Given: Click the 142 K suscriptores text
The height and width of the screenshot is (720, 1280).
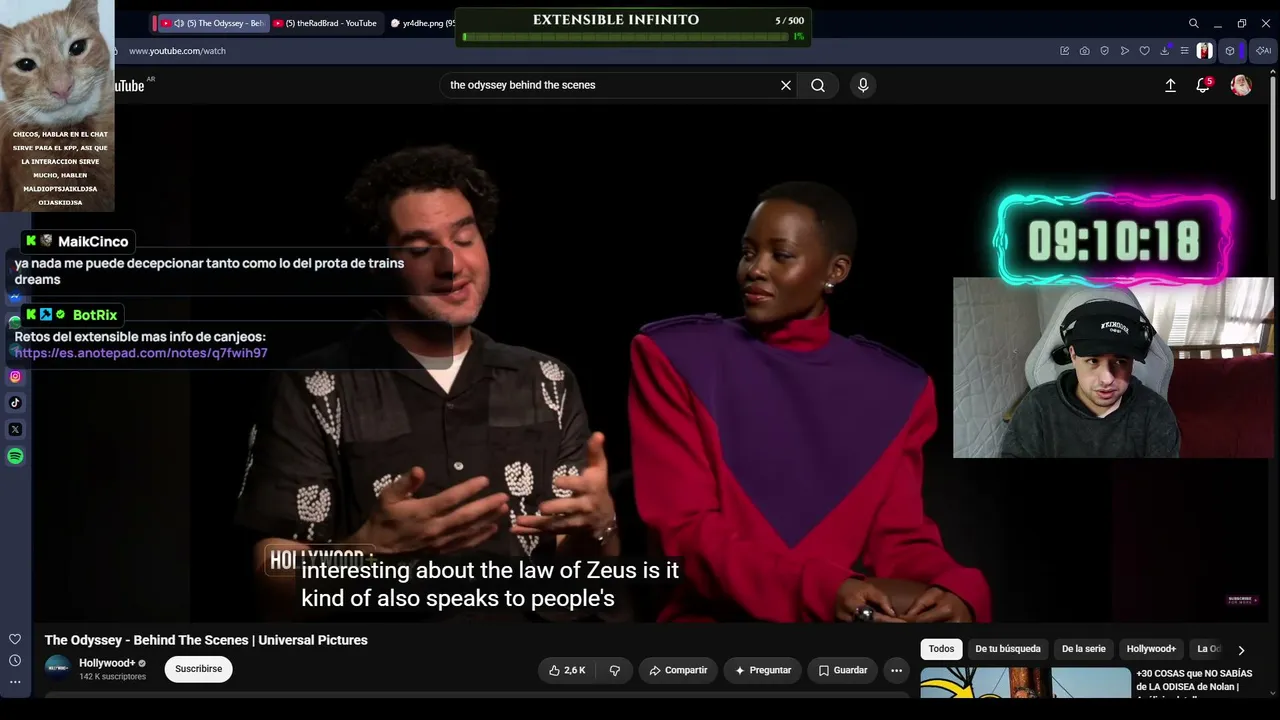Looking at the screenshot, I should pos(112,677).
